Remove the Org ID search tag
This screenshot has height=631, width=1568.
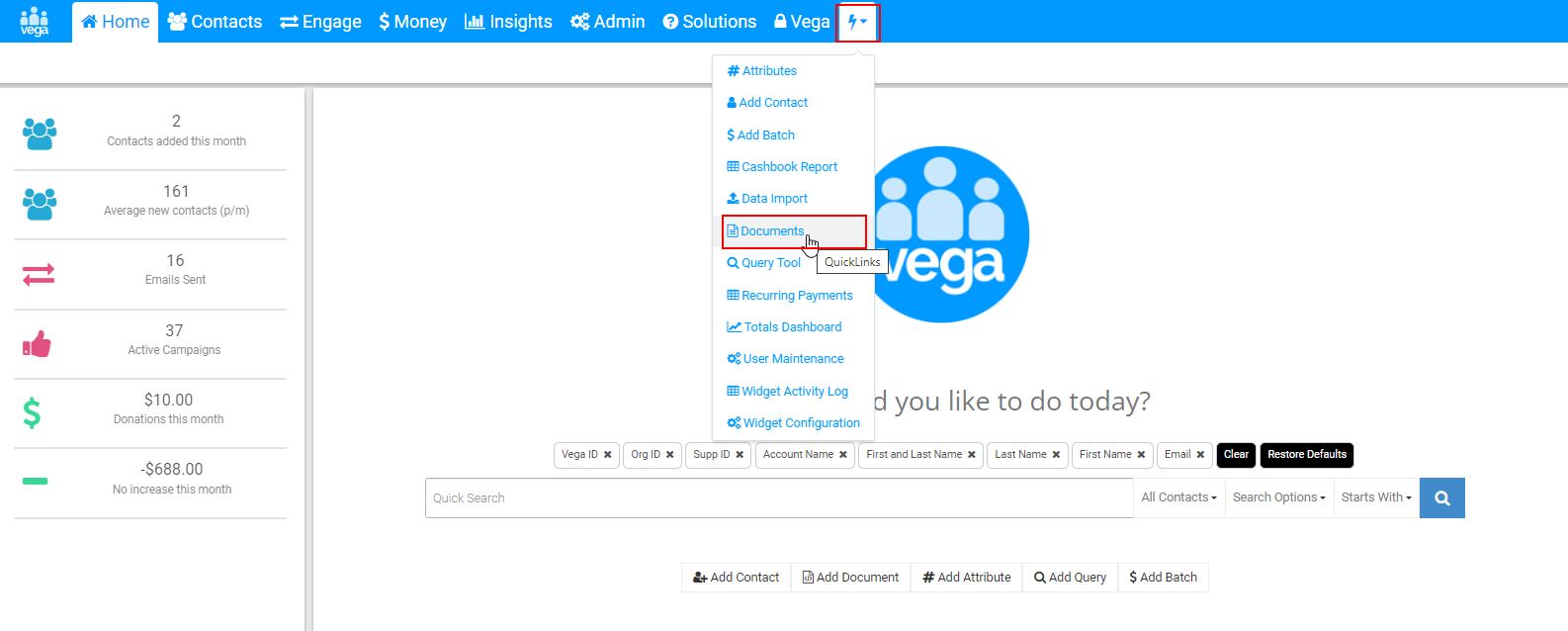(x=670, y=455)
